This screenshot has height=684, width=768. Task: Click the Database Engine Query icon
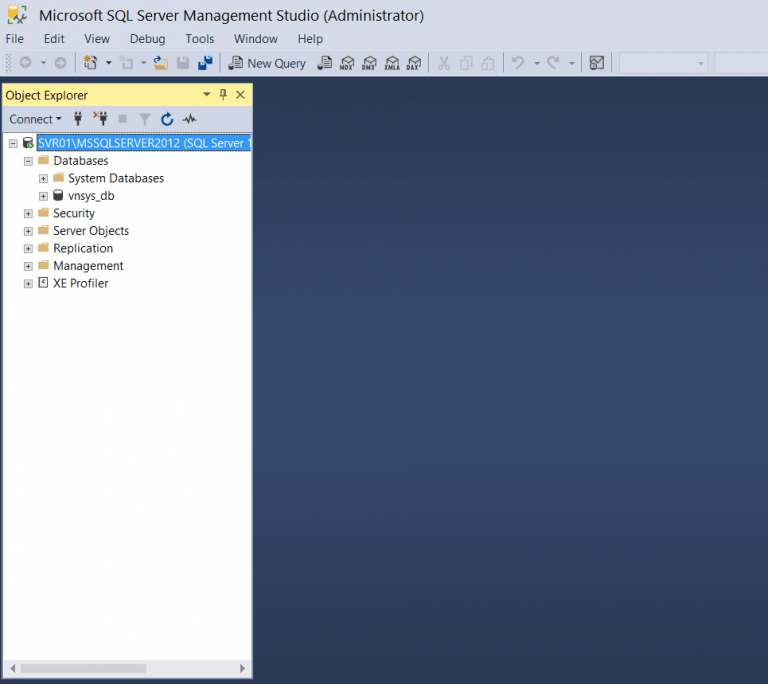(324, 63)
